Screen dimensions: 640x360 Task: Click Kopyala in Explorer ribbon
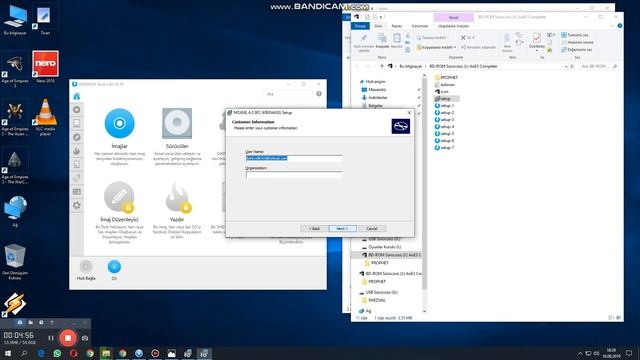382,42
